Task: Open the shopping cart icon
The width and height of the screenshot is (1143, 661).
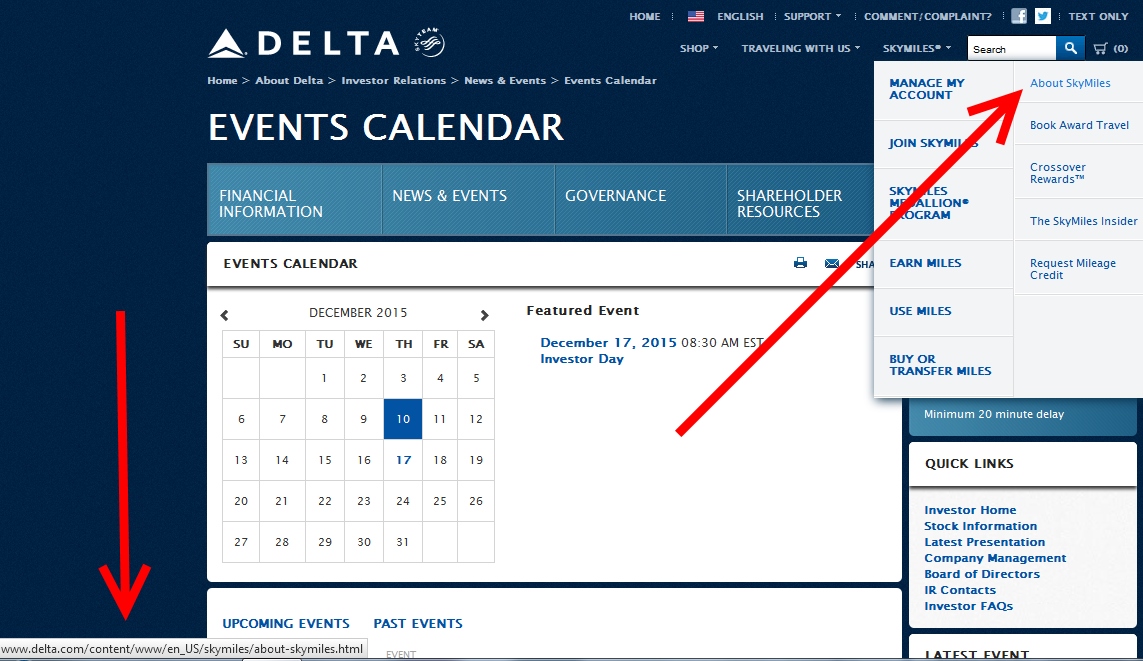Action: (x=1101, y=48)
